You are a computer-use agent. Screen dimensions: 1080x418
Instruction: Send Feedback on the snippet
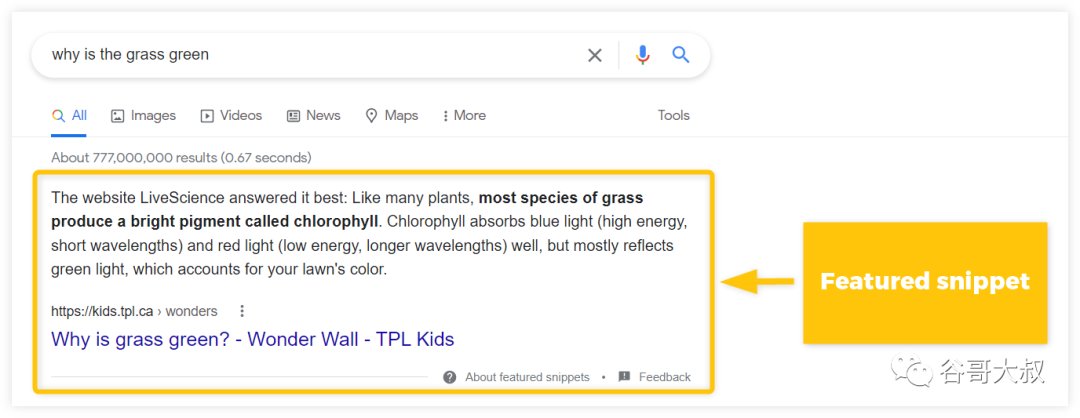[x=665, y=377]
